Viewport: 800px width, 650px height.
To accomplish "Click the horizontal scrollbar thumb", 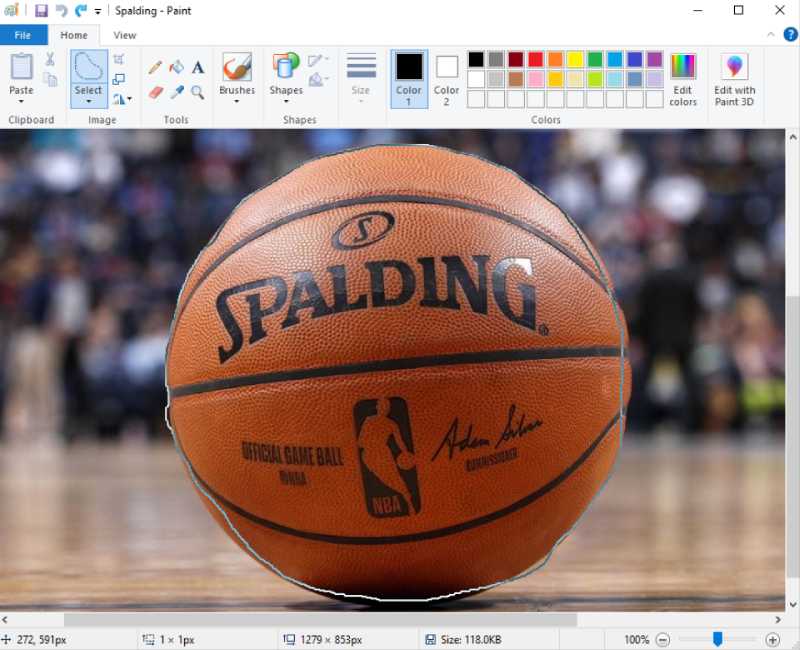I will (320, 619).
